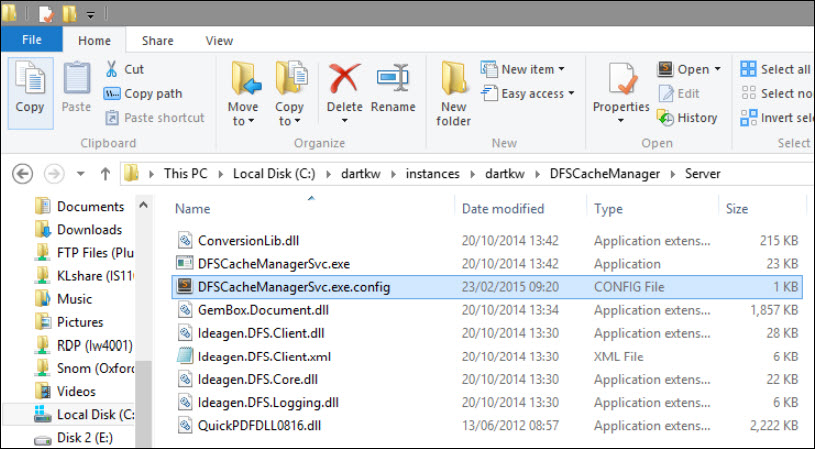
Task: Switch to the Home ribbon tab
Action: pos(94,41)
